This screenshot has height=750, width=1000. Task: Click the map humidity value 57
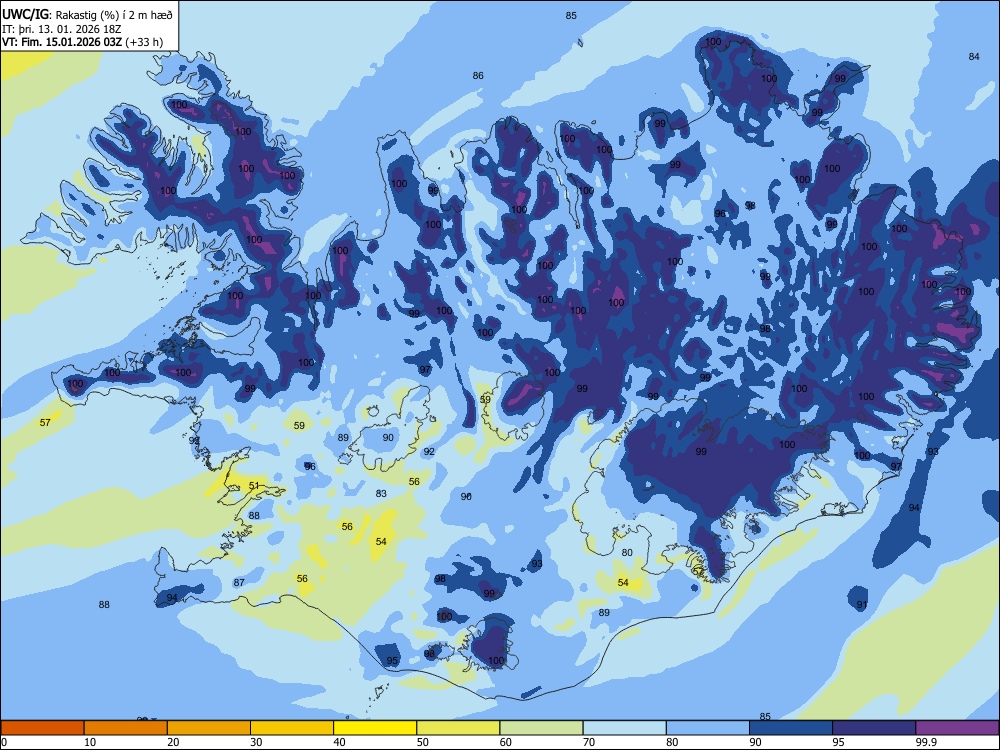[x=45, y=422]
